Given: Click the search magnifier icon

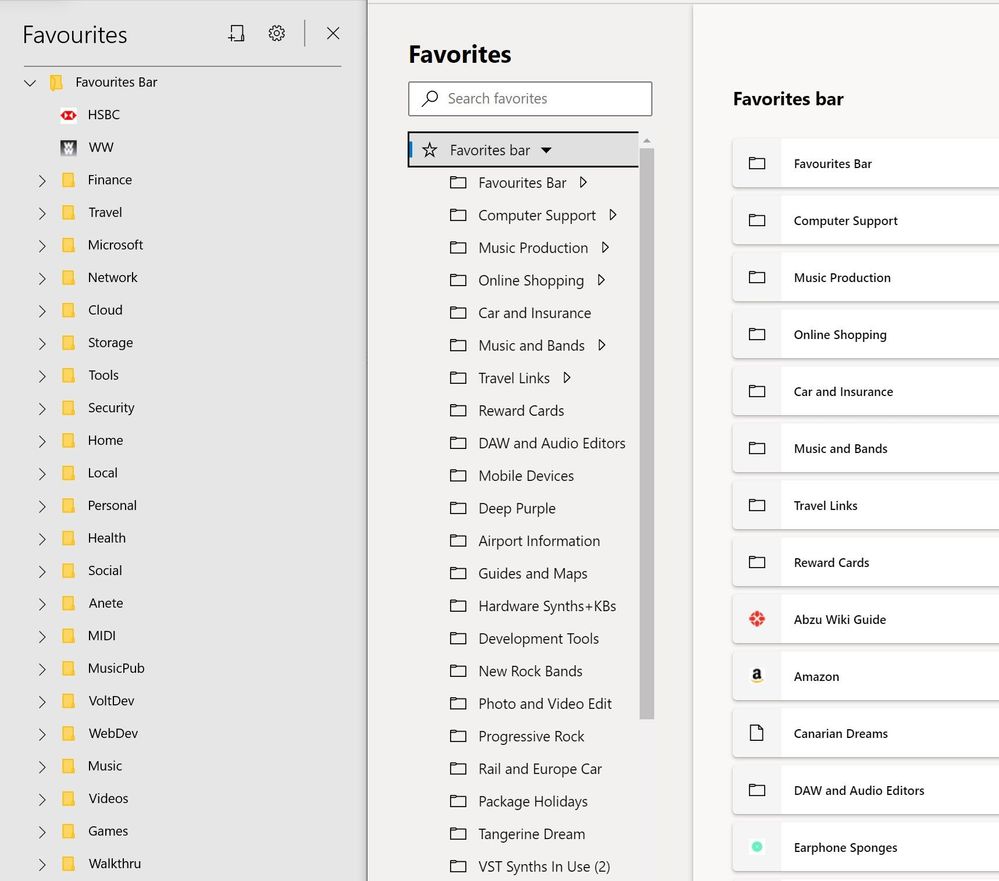Looking at the screenshot, I should point(430,98).
